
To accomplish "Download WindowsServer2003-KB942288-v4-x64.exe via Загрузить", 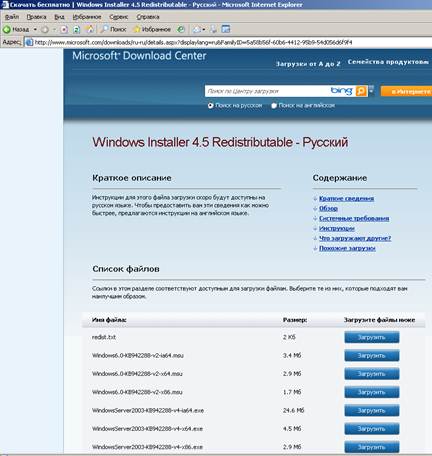I will (x=372, y=429).
